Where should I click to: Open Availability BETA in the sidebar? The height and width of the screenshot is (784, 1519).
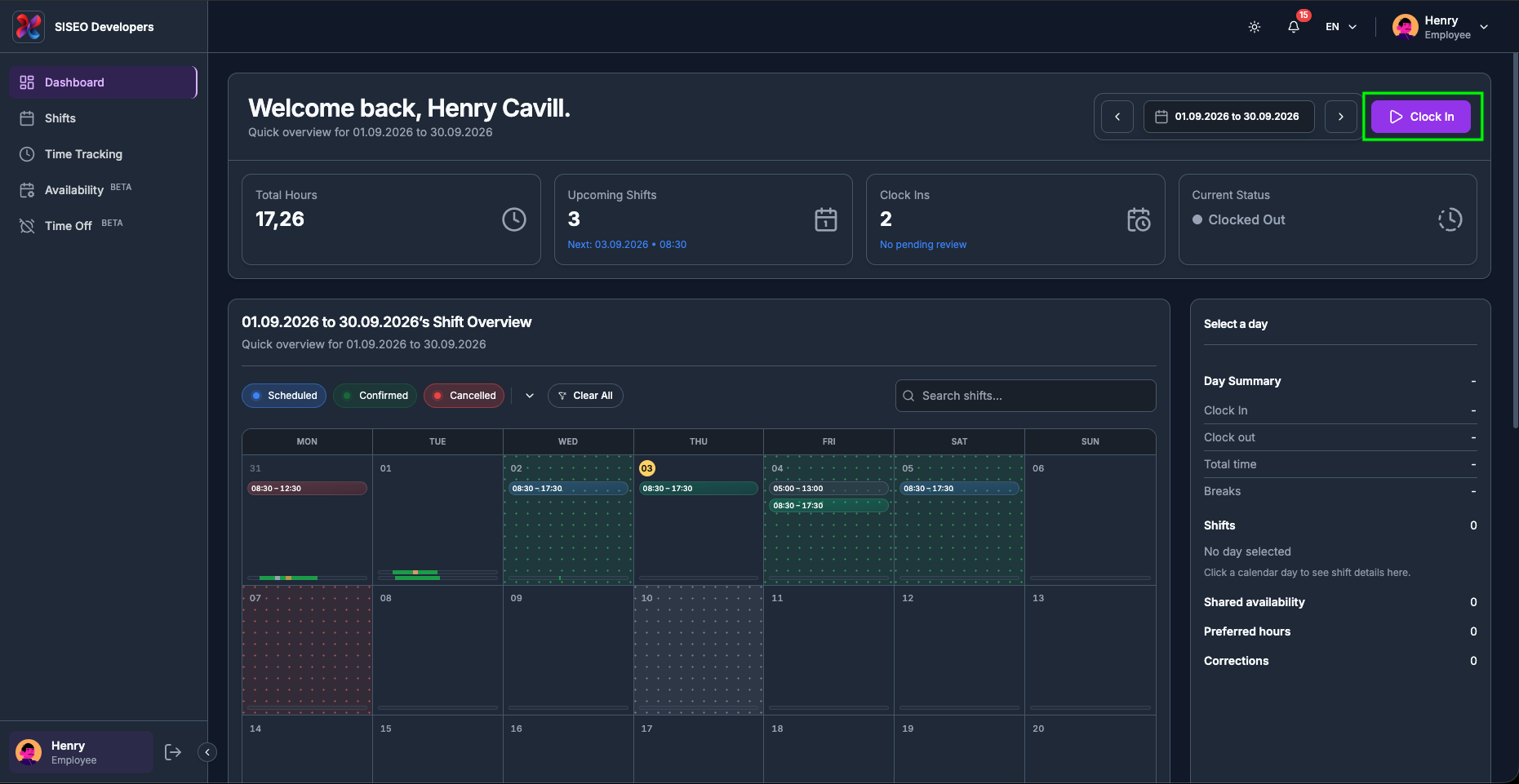click(x=103, y=190)
